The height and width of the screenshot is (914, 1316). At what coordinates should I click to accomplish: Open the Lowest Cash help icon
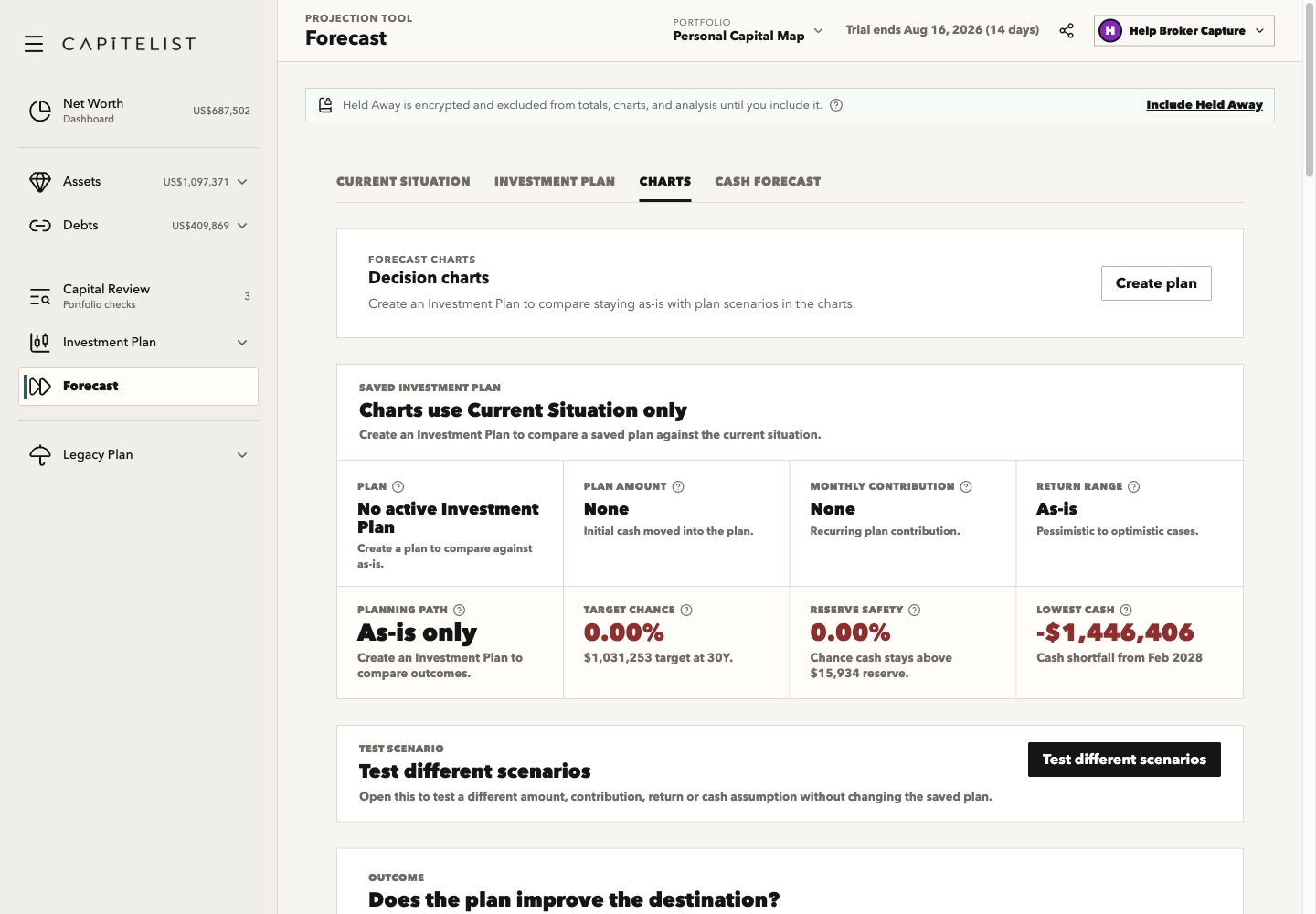coord(1126,610)
